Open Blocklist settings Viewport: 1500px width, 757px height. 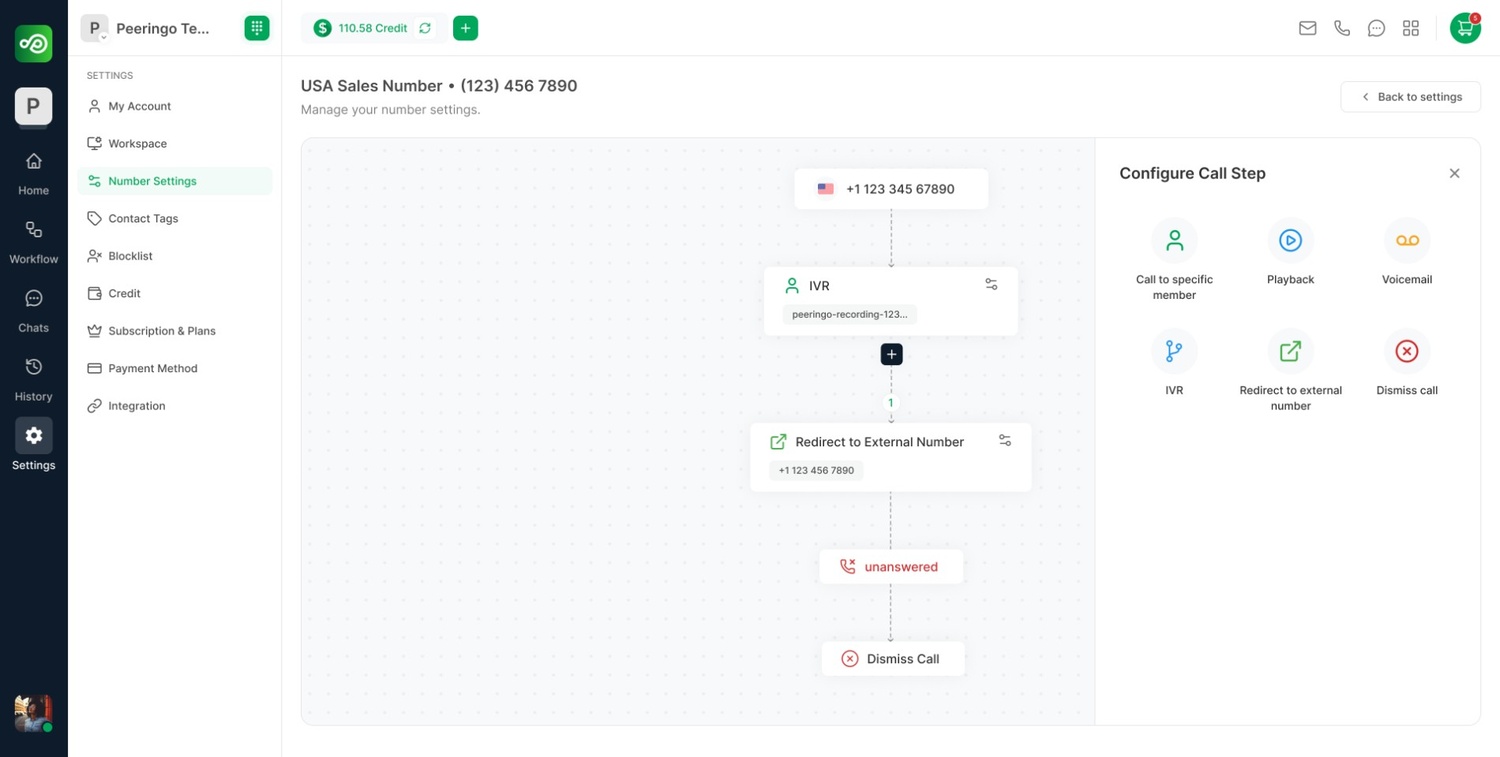point(175,256)
